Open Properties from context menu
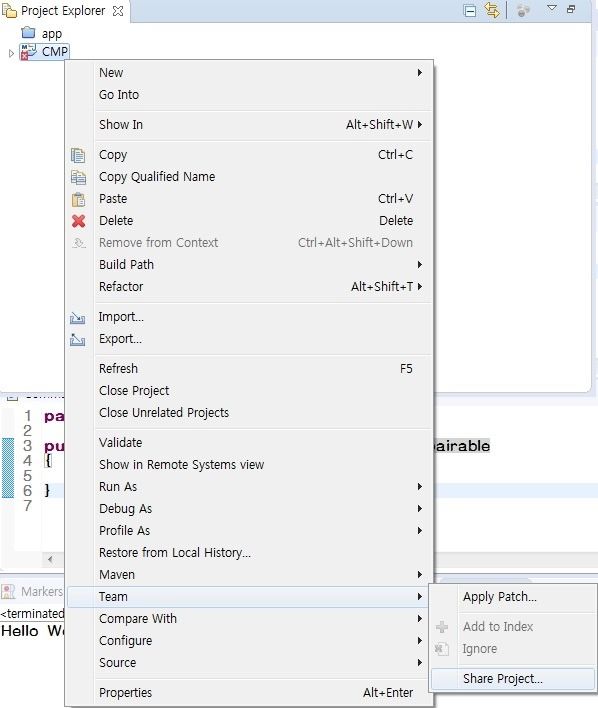The width and height of the screenshot is (598, 708). (x=250, y=693)
